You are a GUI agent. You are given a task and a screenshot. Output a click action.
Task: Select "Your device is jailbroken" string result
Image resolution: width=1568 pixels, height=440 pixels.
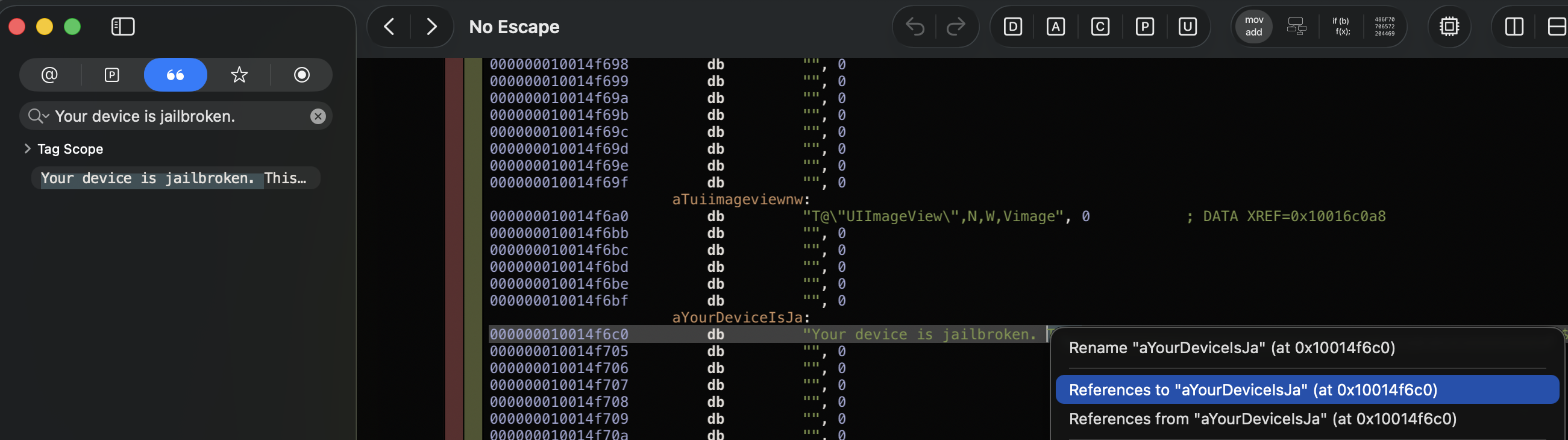175,178
